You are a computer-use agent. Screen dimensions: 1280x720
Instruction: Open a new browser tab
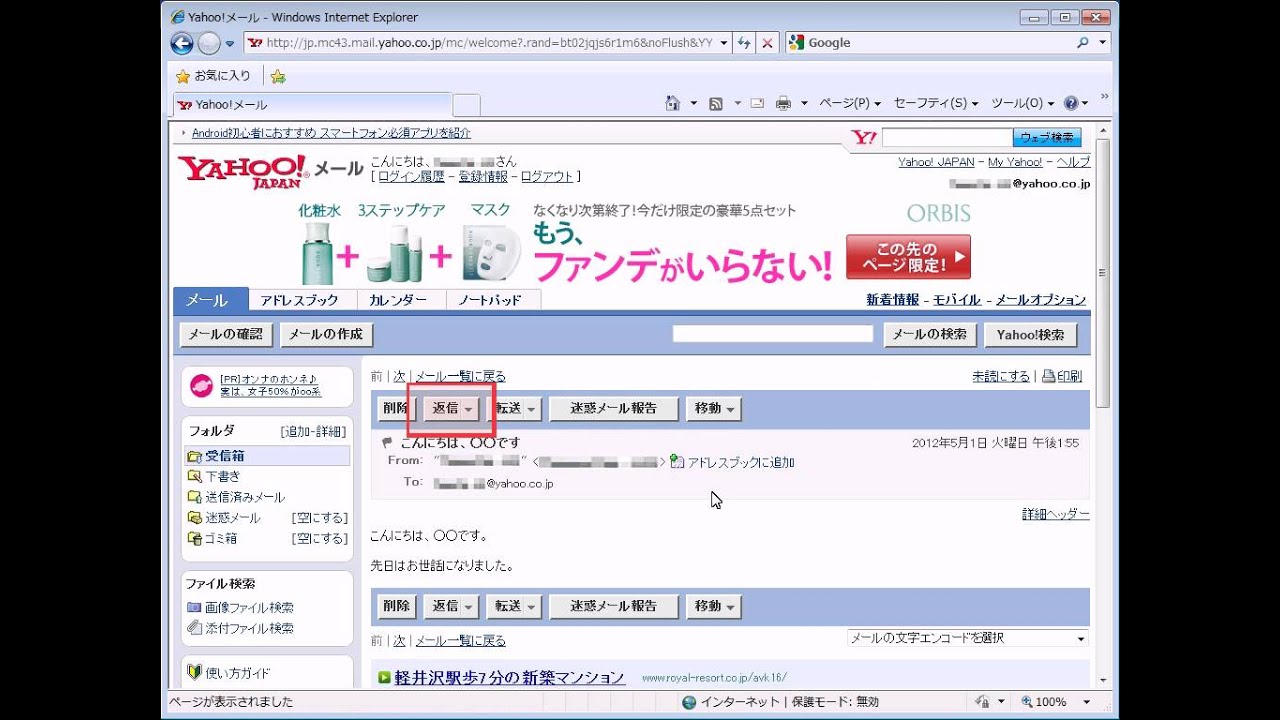466,104
